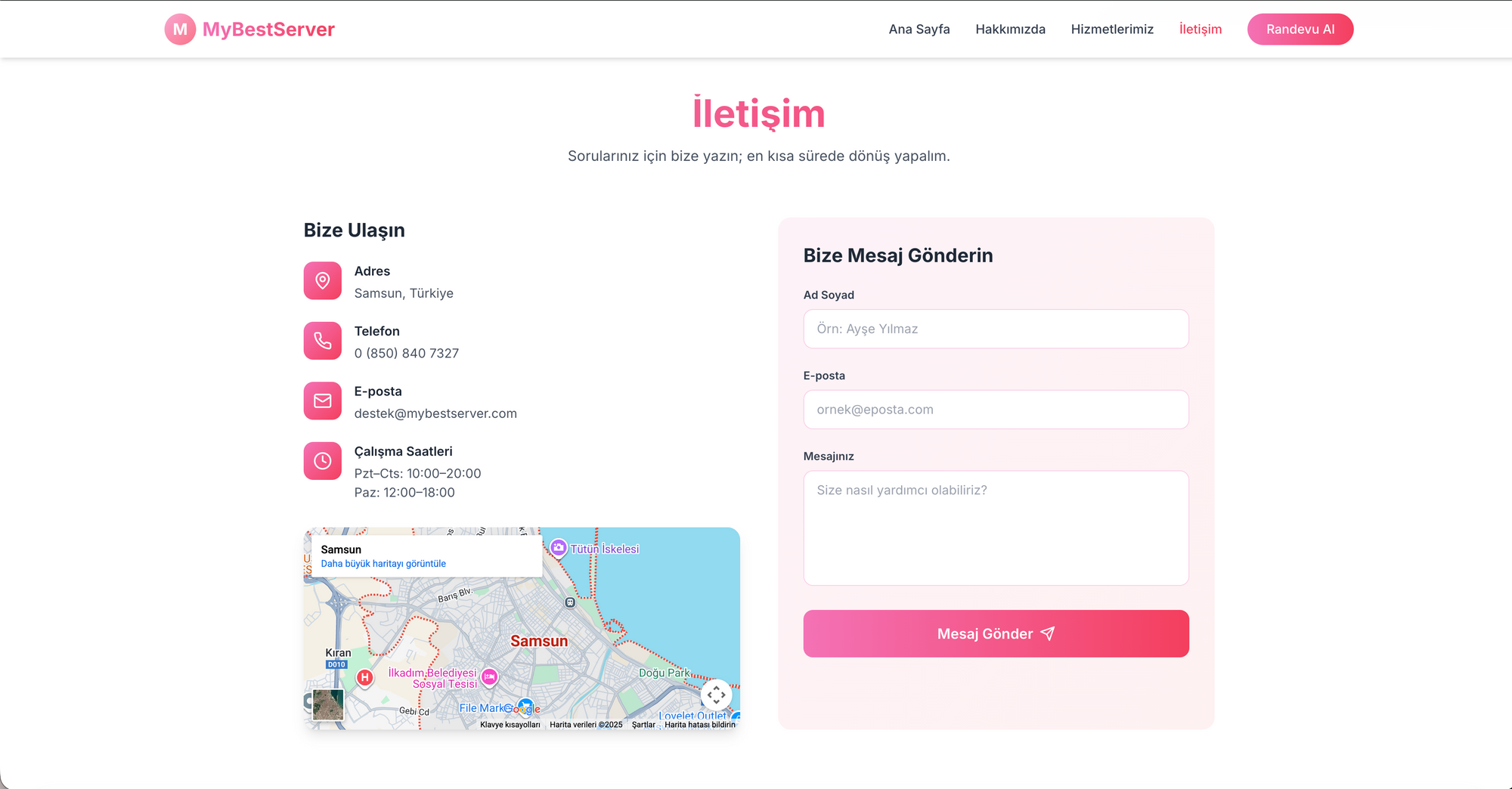Click the Tütün İskelesi camera marker
The width and height of the screenshot is (1512, 789).
pyautogui.click(x=559, y=548)
